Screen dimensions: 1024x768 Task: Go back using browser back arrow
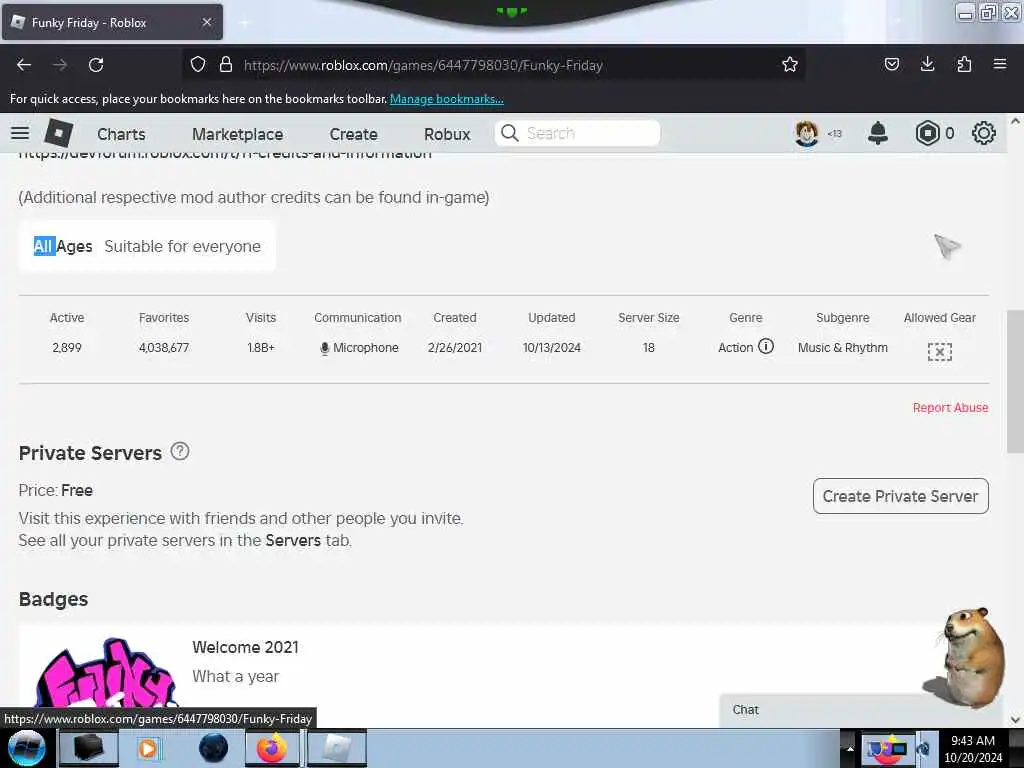(x=24, y=65)
